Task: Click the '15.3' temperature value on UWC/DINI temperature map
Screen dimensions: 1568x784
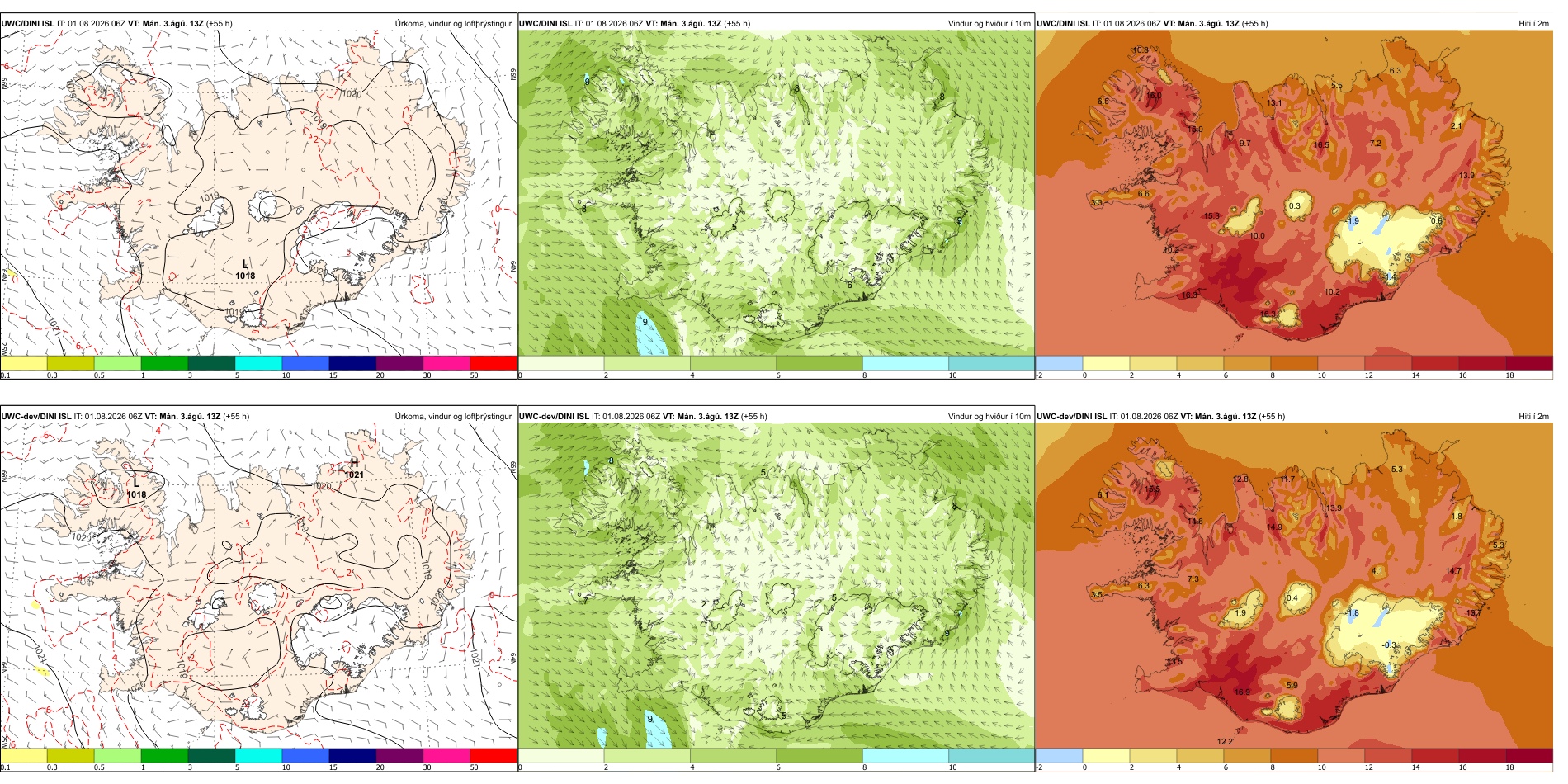Action: click(1211, 216)
